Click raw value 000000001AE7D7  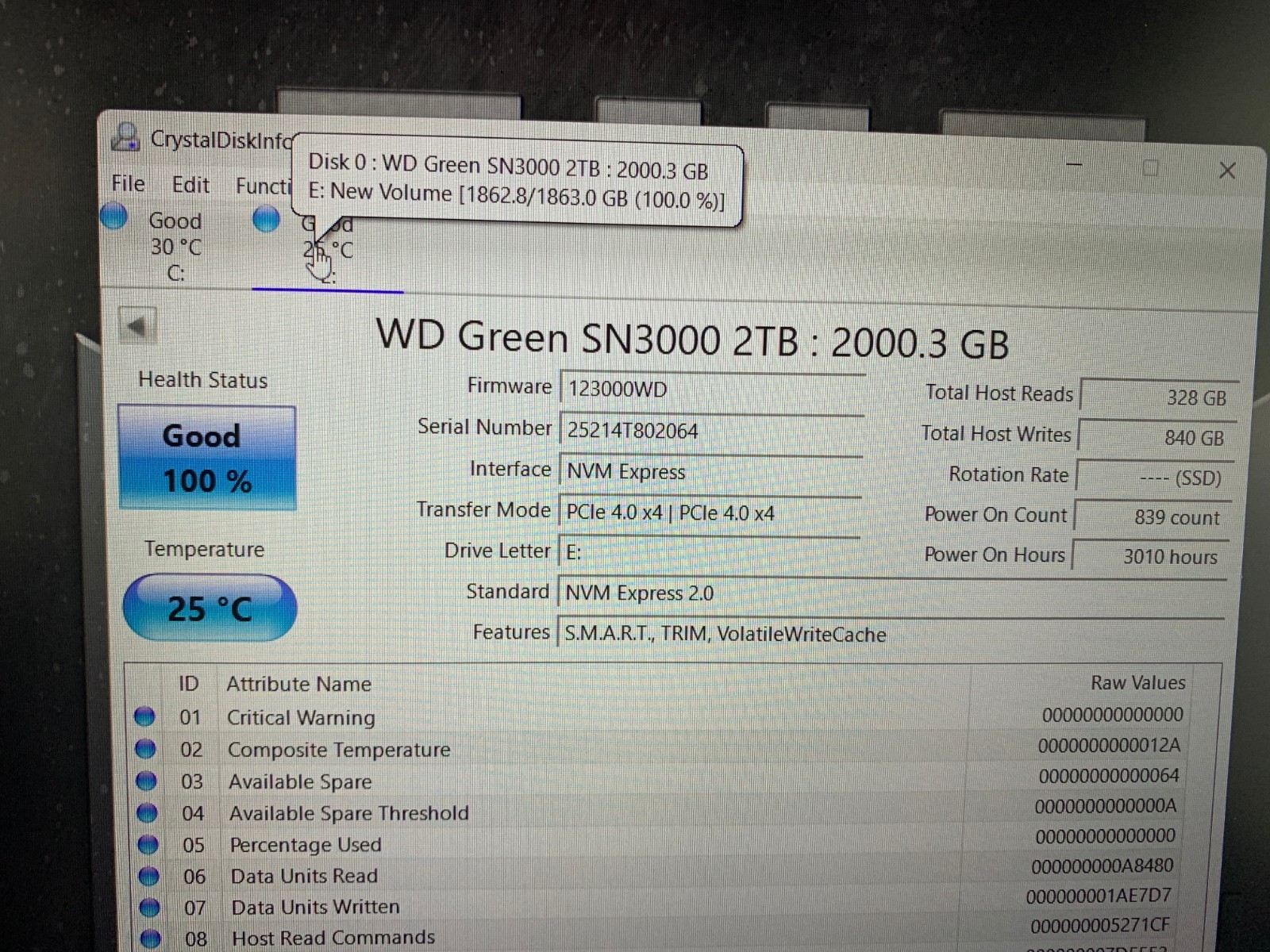[1099, 896]
